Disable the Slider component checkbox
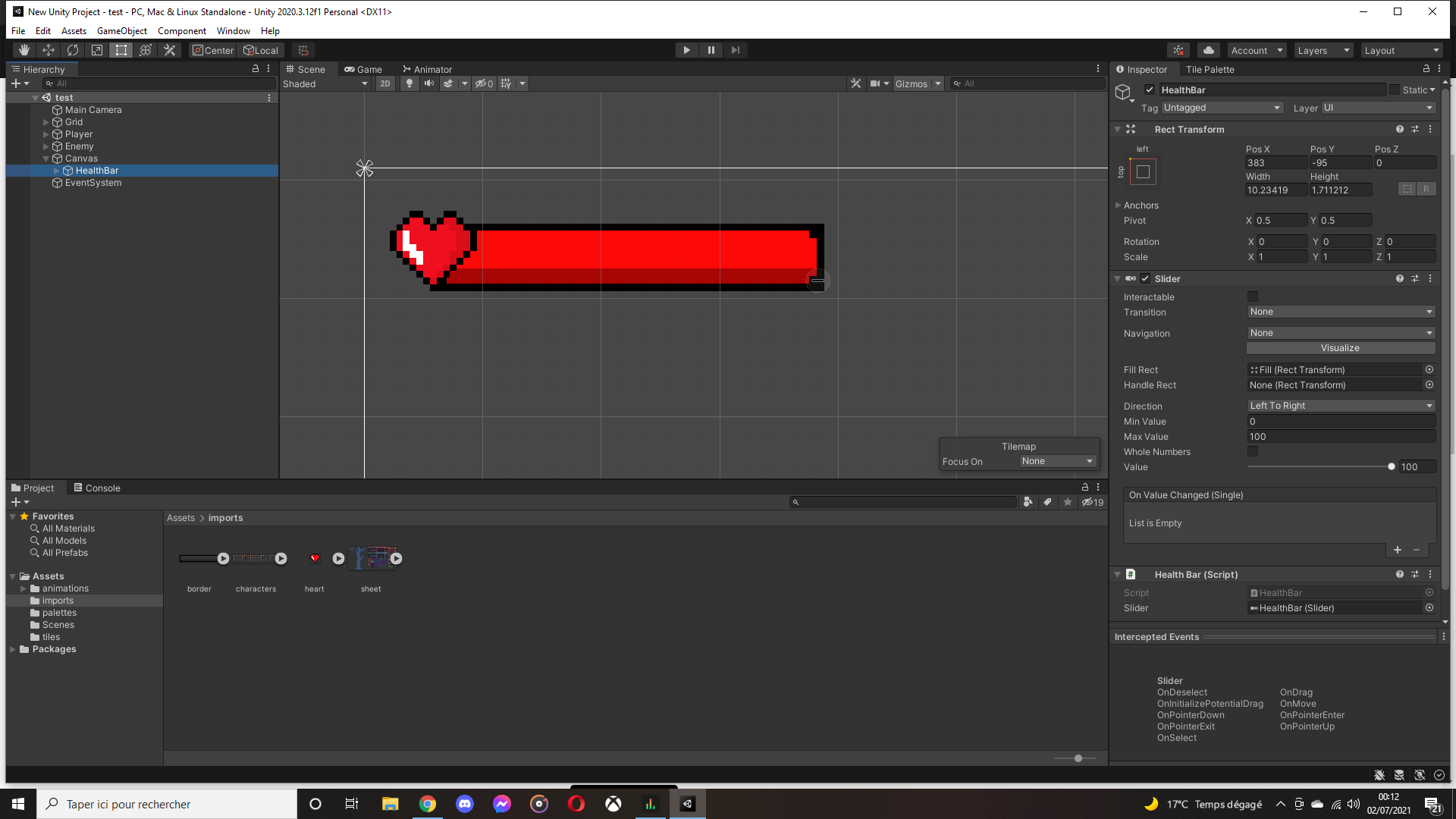The height and width of the screenshot is (819, 1456). 1145,278
